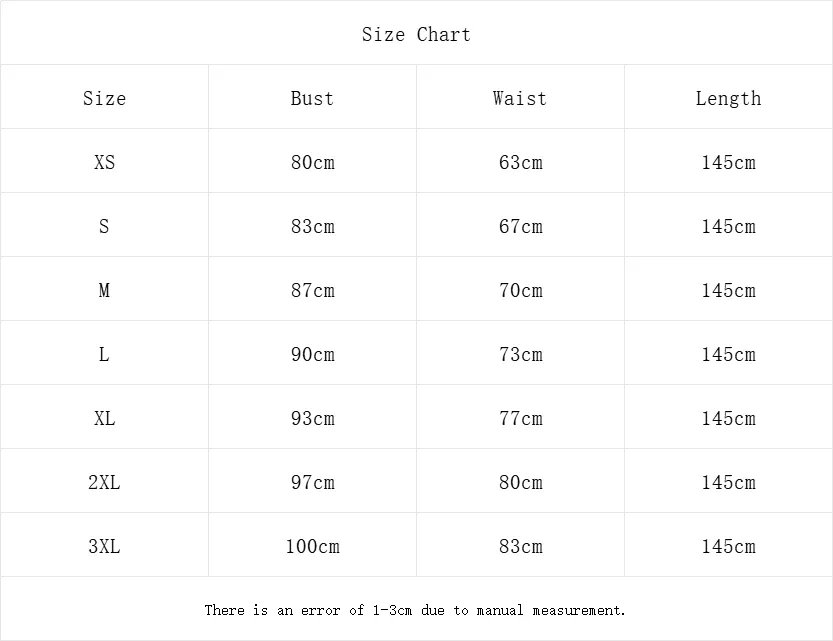Click the Size column header
Viewport: 833px width, 641px height.
click(104, 98)
